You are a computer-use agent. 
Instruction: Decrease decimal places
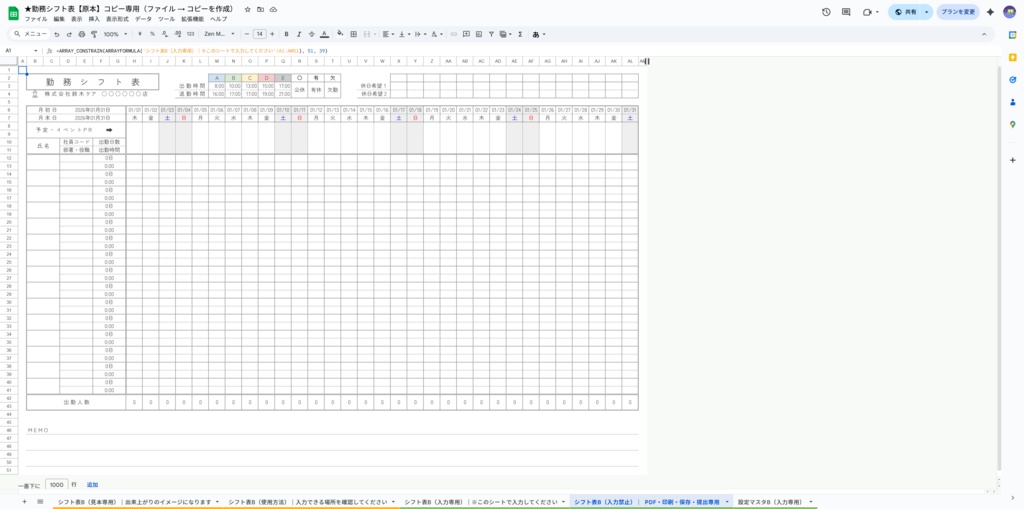coord(165,34)
